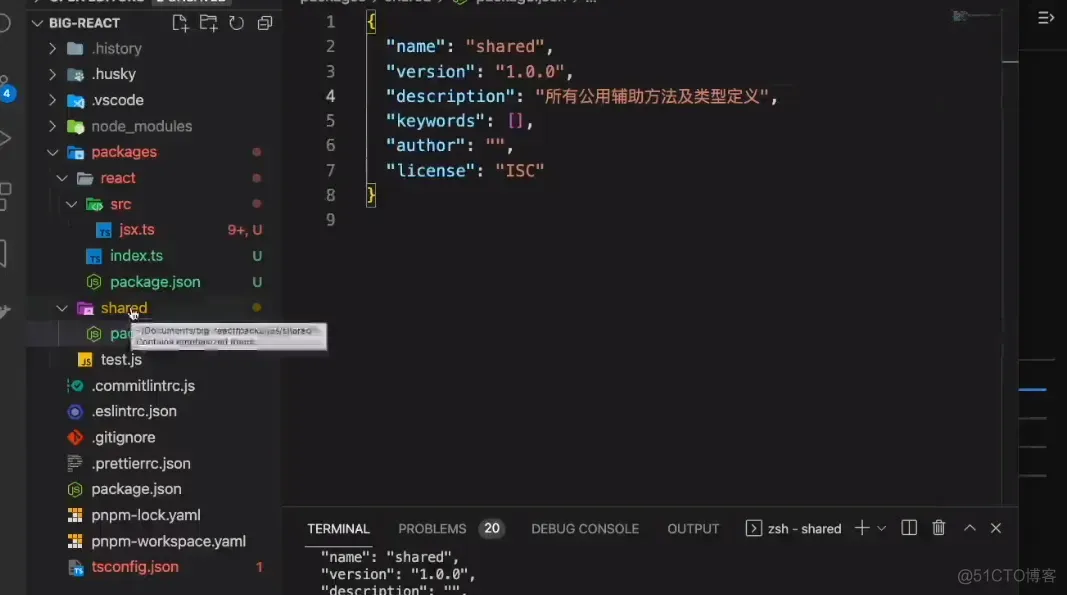Close the terminal panel
The width and height of the screenshot is (1067, 595).
tap(996, 528)
